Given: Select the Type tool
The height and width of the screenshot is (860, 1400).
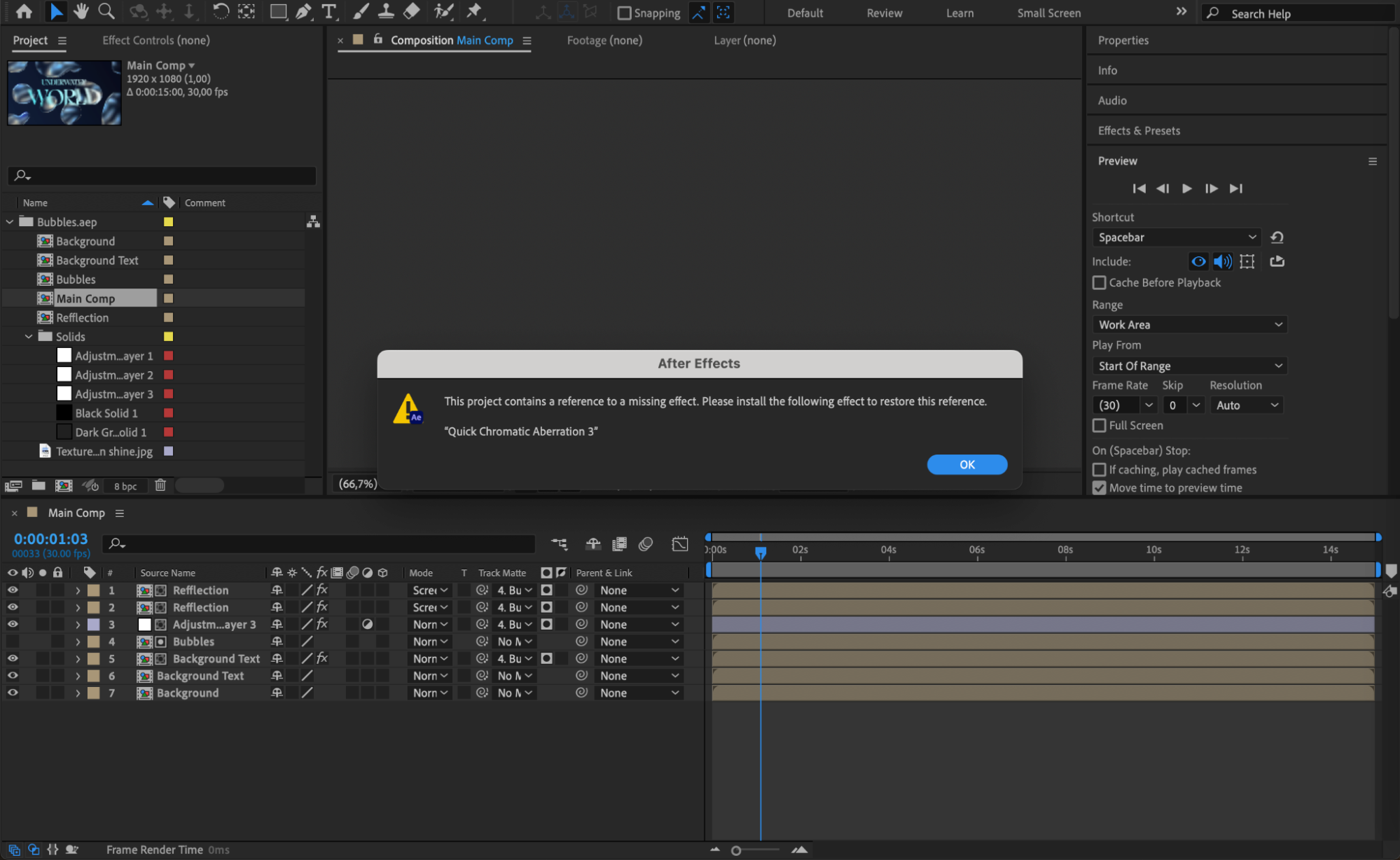Looking at the screenshot, I should pos(328,11).
